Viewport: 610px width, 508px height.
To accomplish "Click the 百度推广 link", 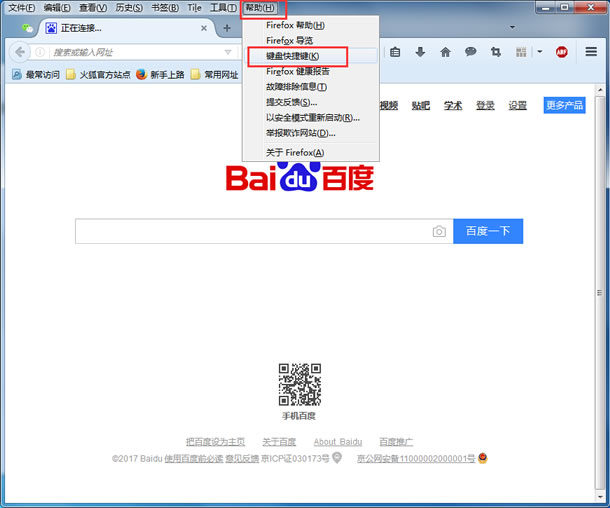I will click(x=396, y=442).
